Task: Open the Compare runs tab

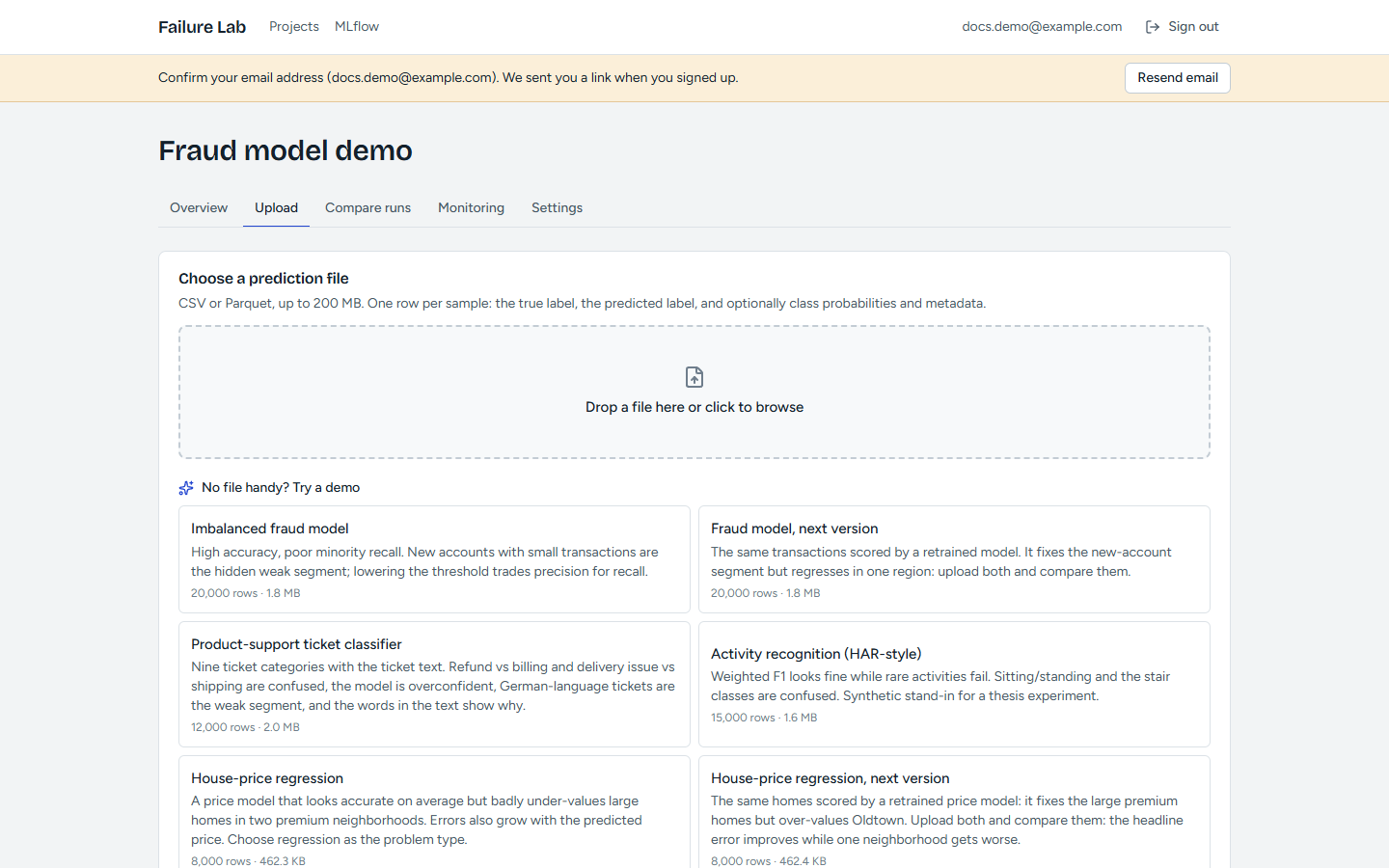Action: 368,207
